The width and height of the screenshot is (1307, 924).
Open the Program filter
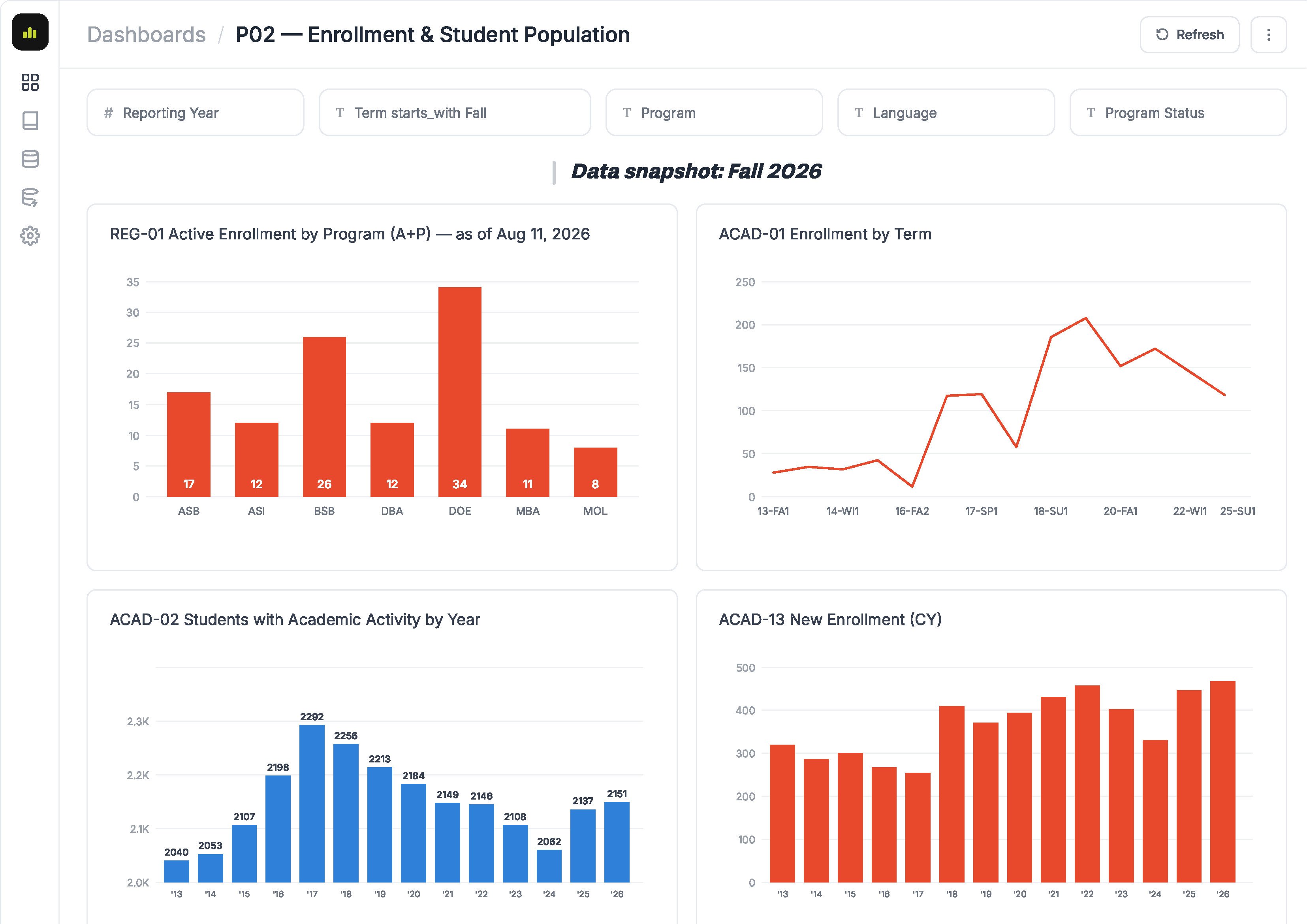tap(714, 113)
